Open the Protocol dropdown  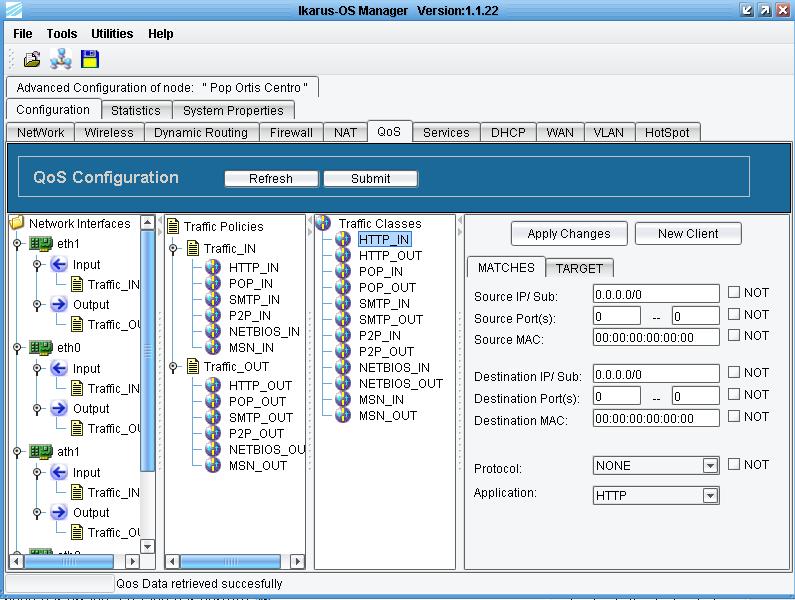click(710, 466)
